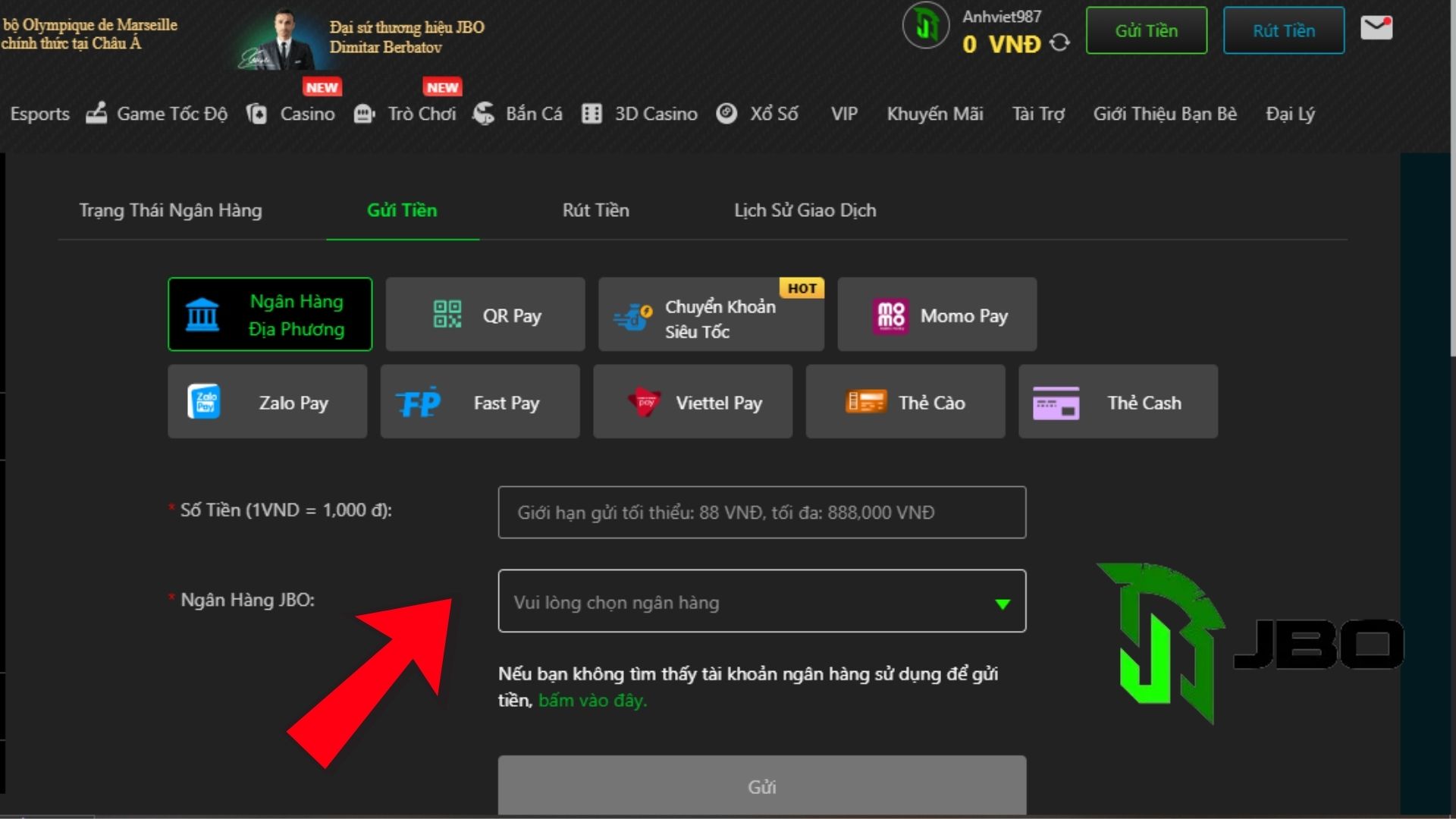Click the green dropdown arrow for bank
This screenshot has width=1456, height=819.
point(1003,604)
